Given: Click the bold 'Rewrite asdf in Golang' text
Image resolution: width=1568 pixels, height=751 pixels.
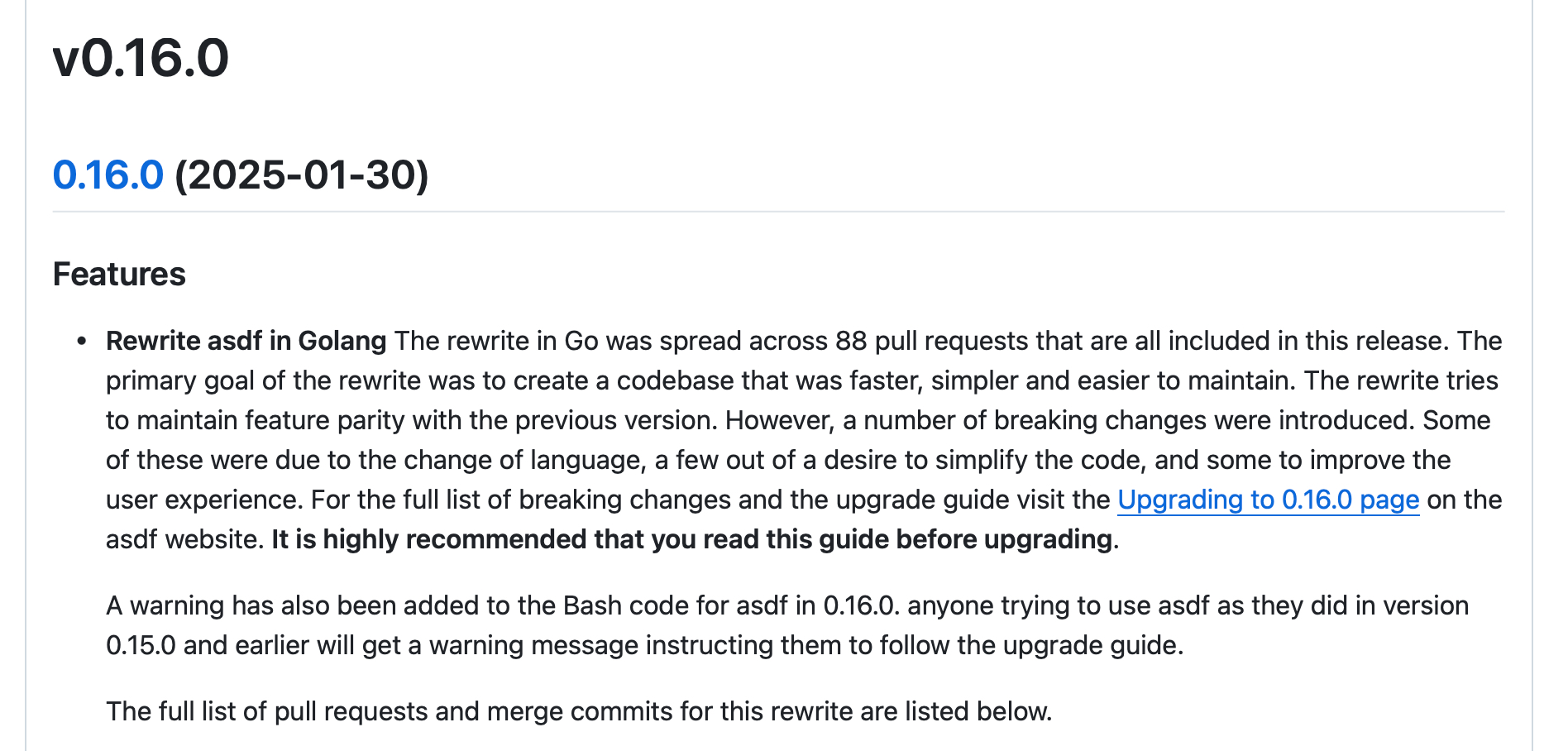Looking at the screenshot, I should click(x=246, y=341).
